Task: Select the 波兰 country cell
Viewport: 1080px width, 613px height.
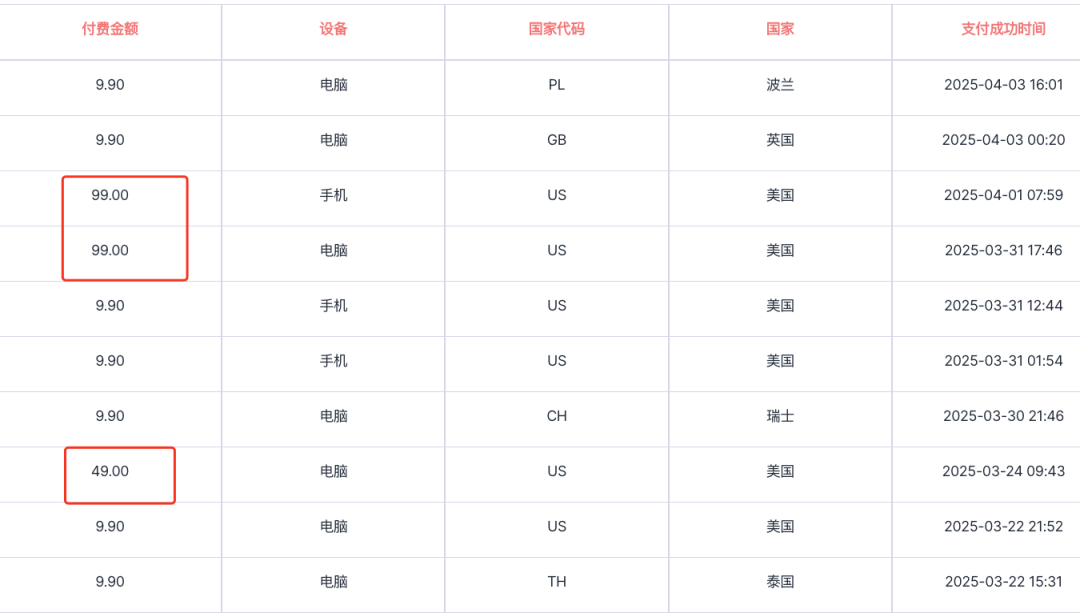Action: pos(780,85)
